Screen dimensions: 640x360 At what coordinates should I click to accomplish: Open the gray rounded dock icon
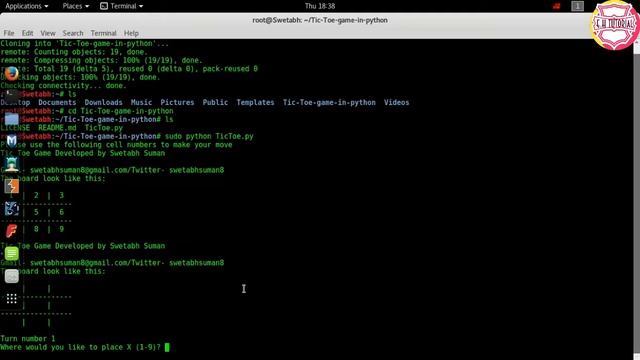click(11, 276)
